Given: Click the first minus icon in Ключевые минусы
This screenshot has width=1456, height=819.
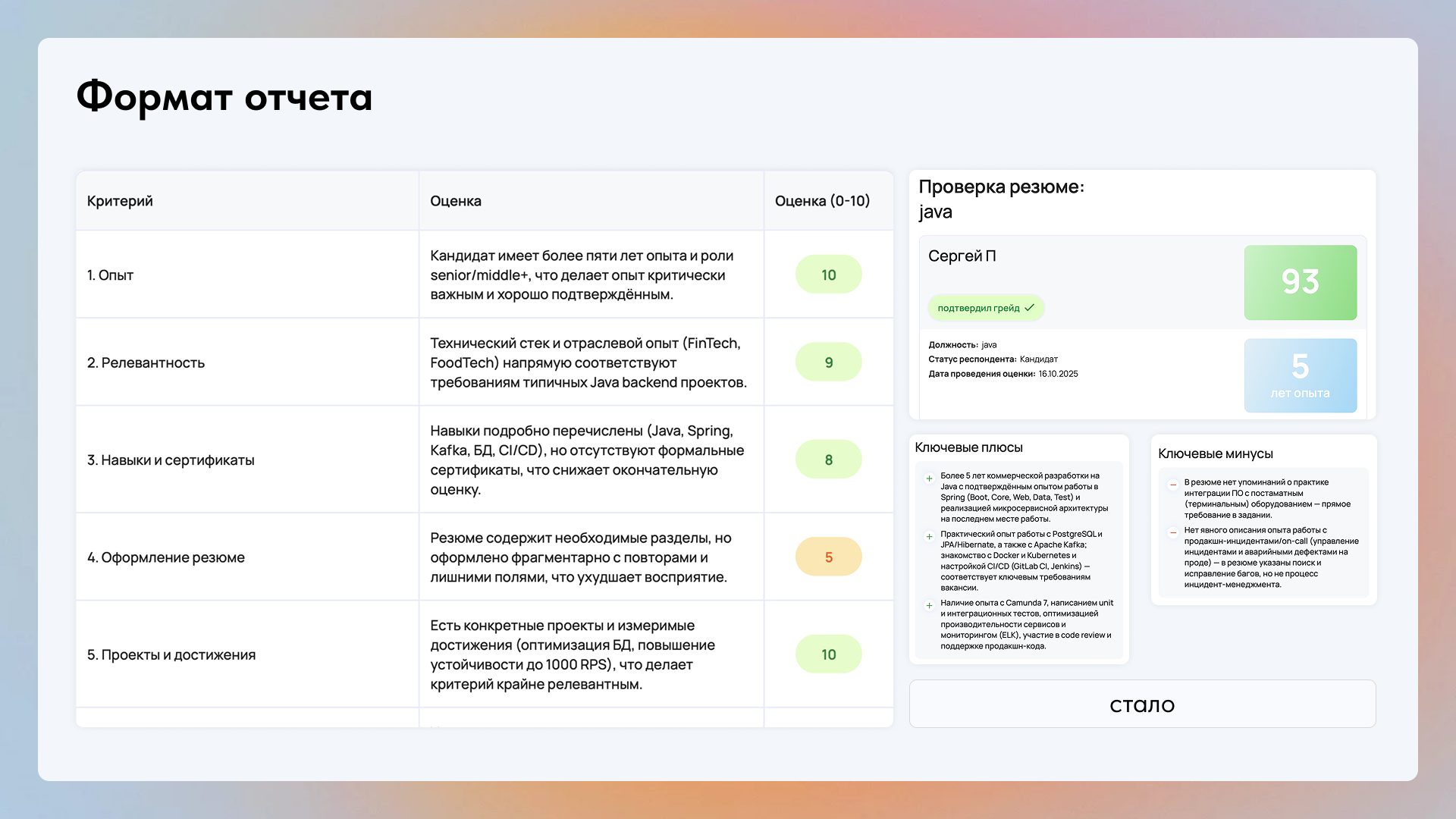Looking at the screenshot, I should click(1172, 485).
